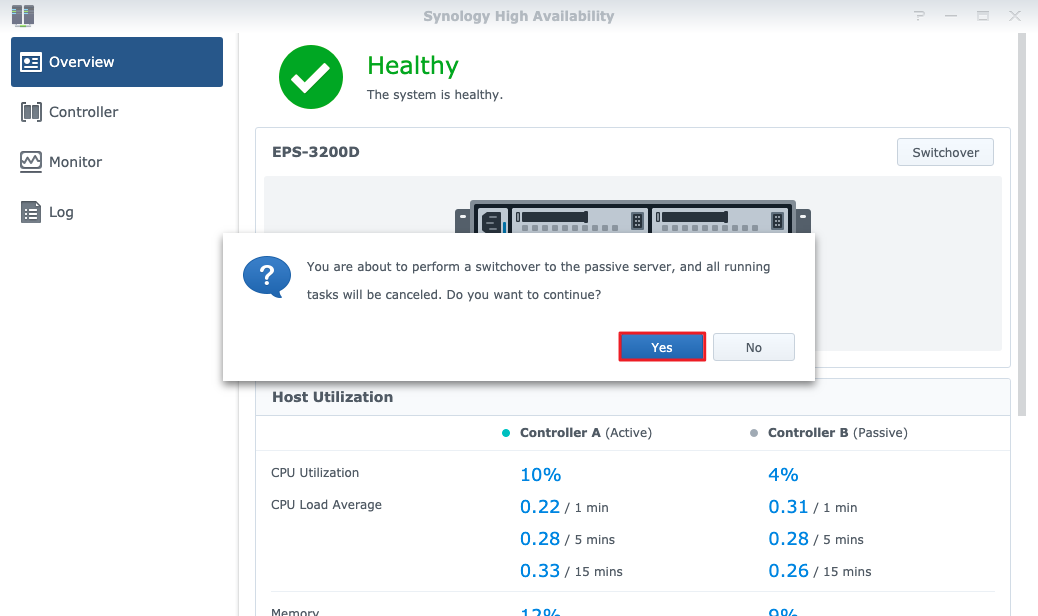Click the Memory label
1038x616 pixels.
click(295, 611)
